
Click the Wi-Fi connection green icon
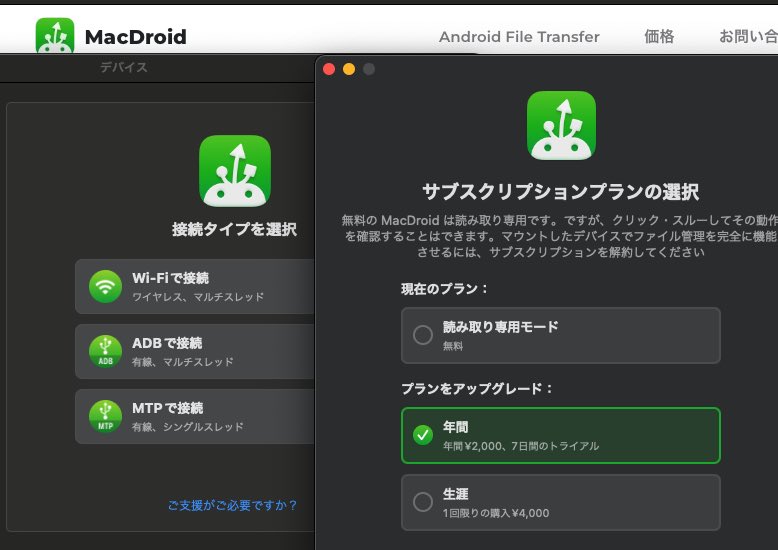coord(105,286)
